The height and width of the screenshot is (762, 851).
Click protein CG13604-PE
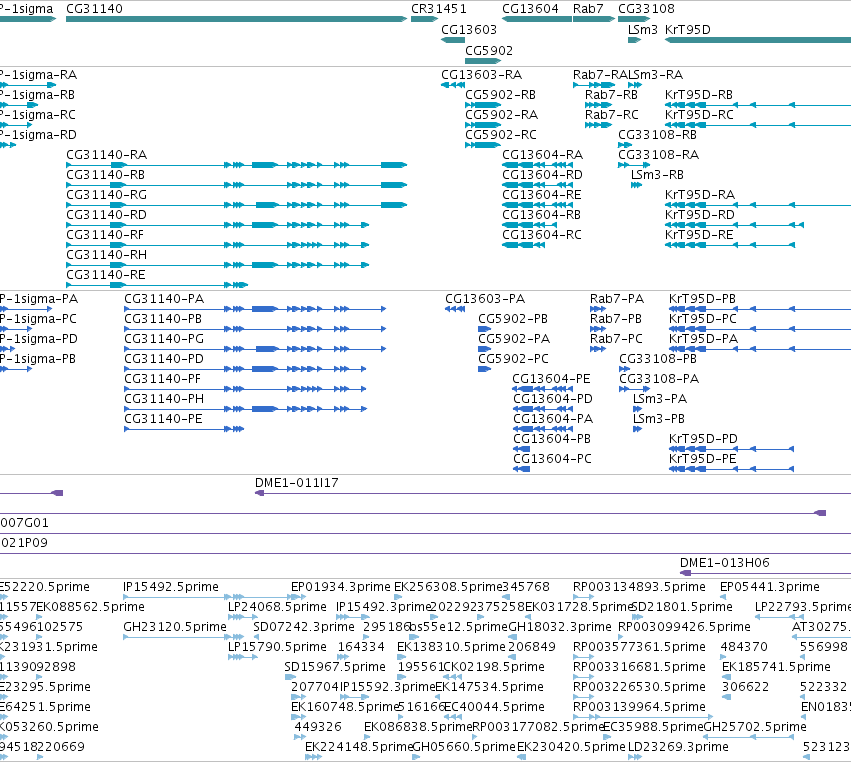(x=543, y=389)
